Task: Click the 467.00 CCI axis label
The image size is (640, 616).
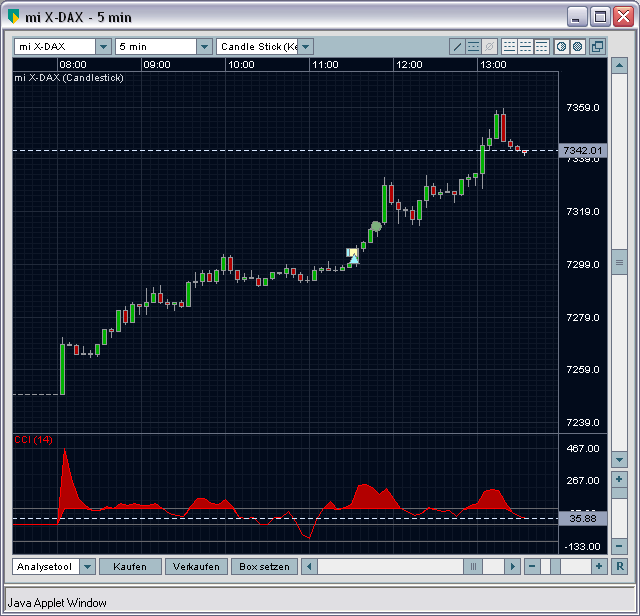Action: tap(583, 448)
